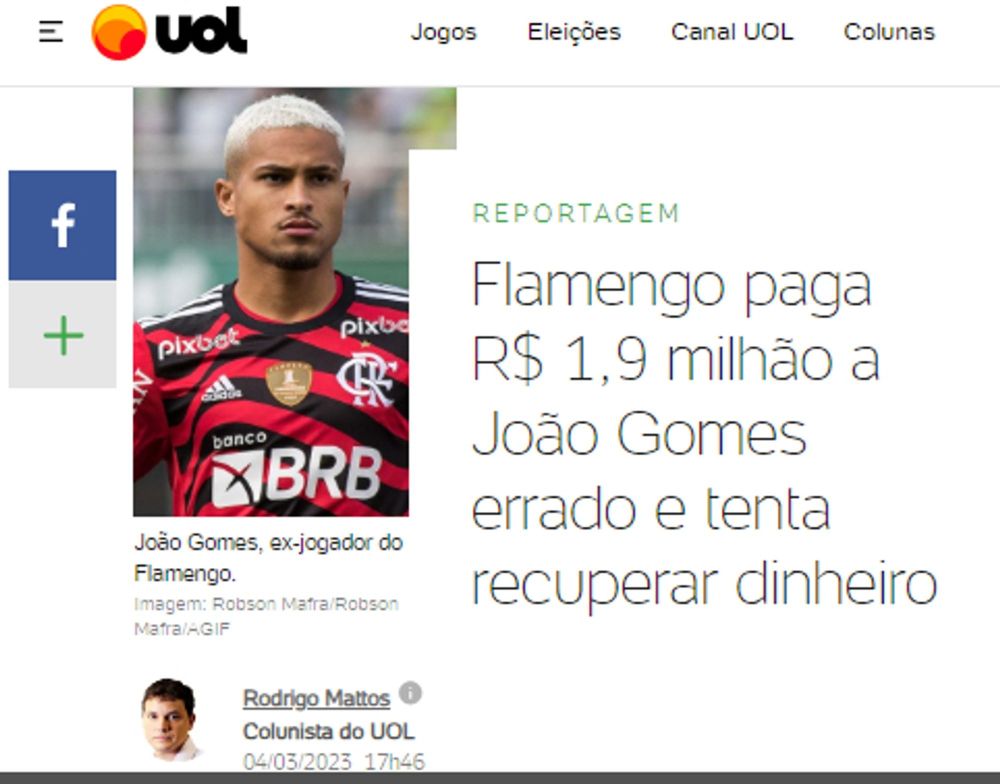The width and height of the screenshot is (1000, 784).
Task: Open Canal UOL in navigation
Action: coord(732,32)
